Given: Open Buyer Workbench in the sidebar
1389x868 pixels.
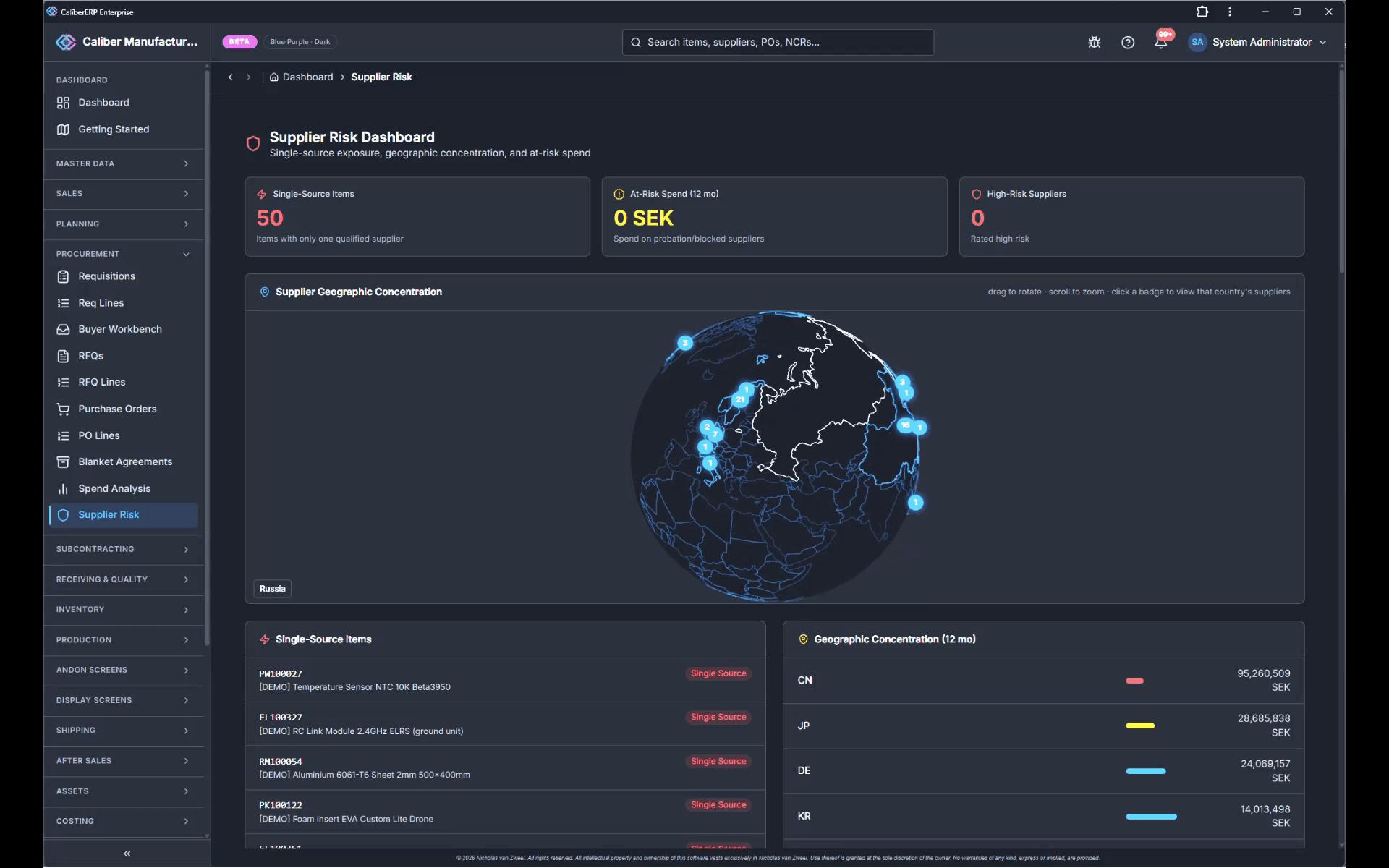Looking at the screenshot, I should tap(123, 329).
